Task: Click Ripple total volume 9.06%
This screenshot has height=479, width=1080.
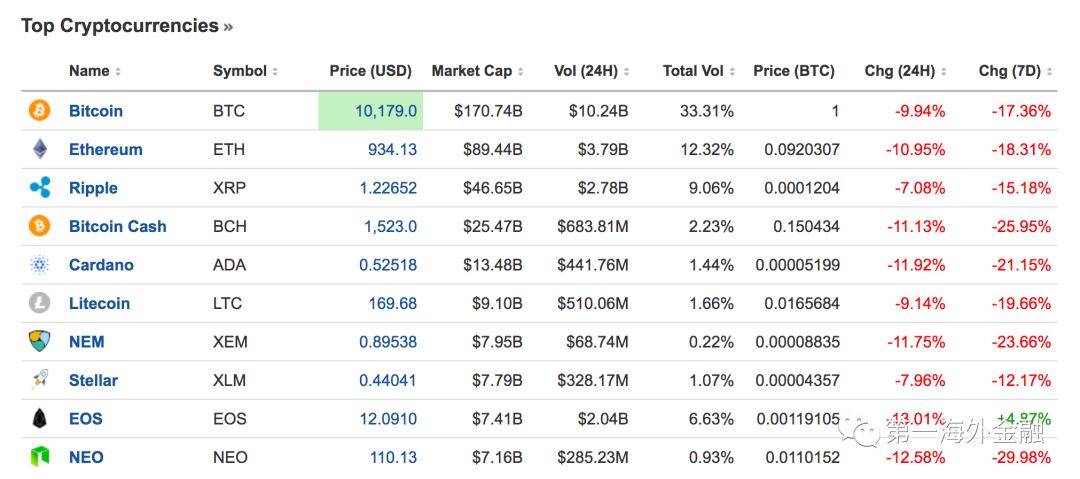Action: coord(712,188)
